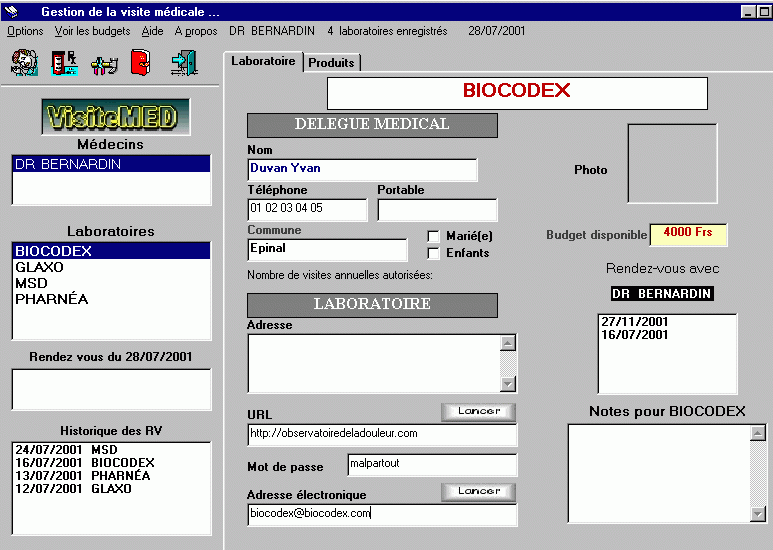Click the red BIOCODEX laboratory name box
Screen dimensions: 773x550
point(517,93)
